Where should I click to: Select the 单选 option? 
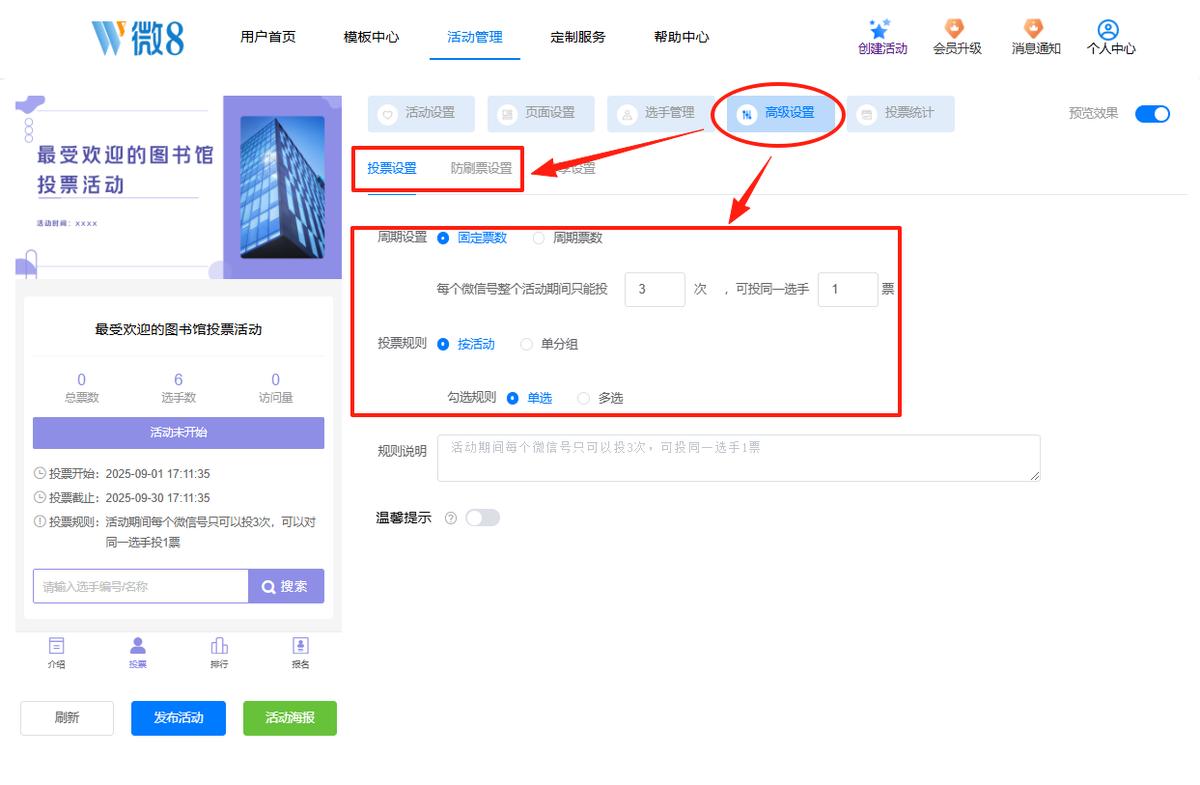513,398
